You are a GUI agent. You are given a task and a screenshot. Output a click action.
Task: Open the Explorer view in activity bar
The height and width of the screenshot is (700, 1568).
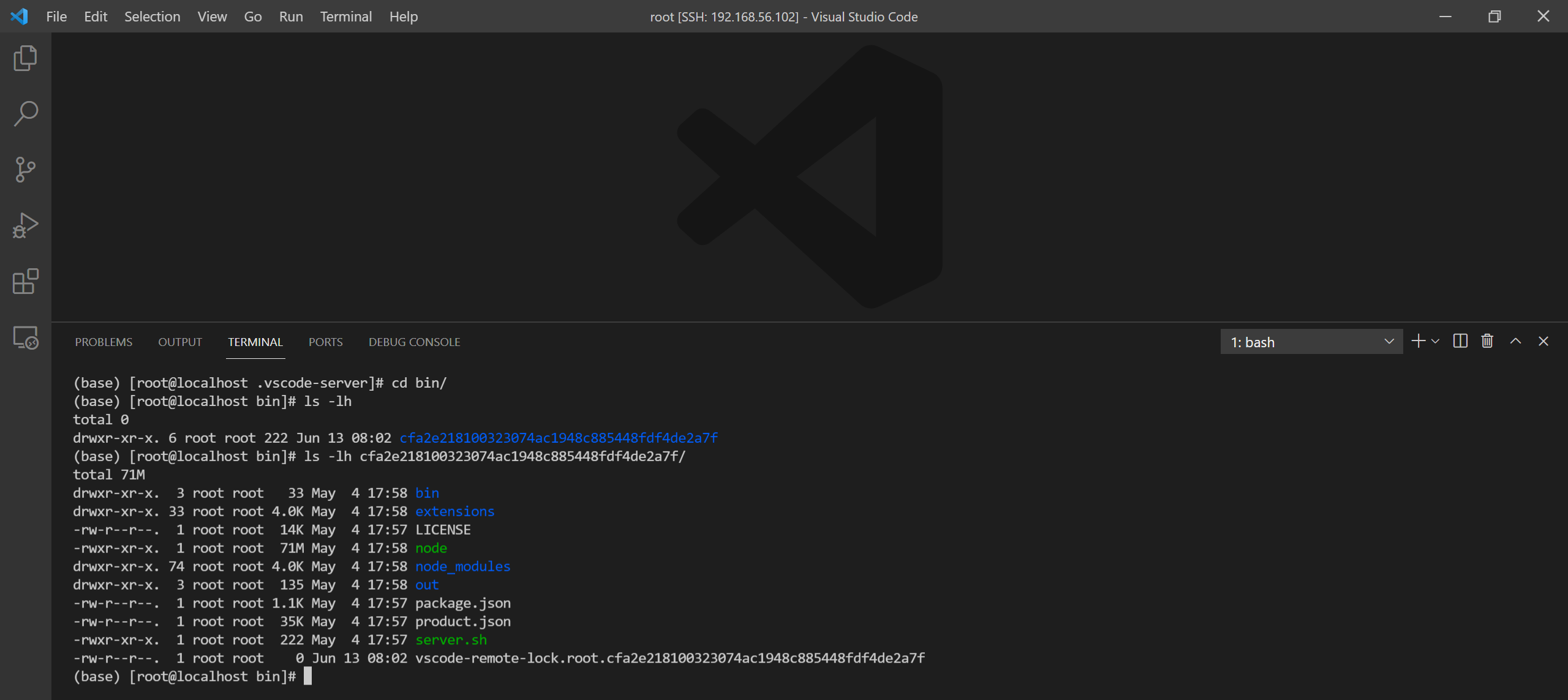point(25,58)
